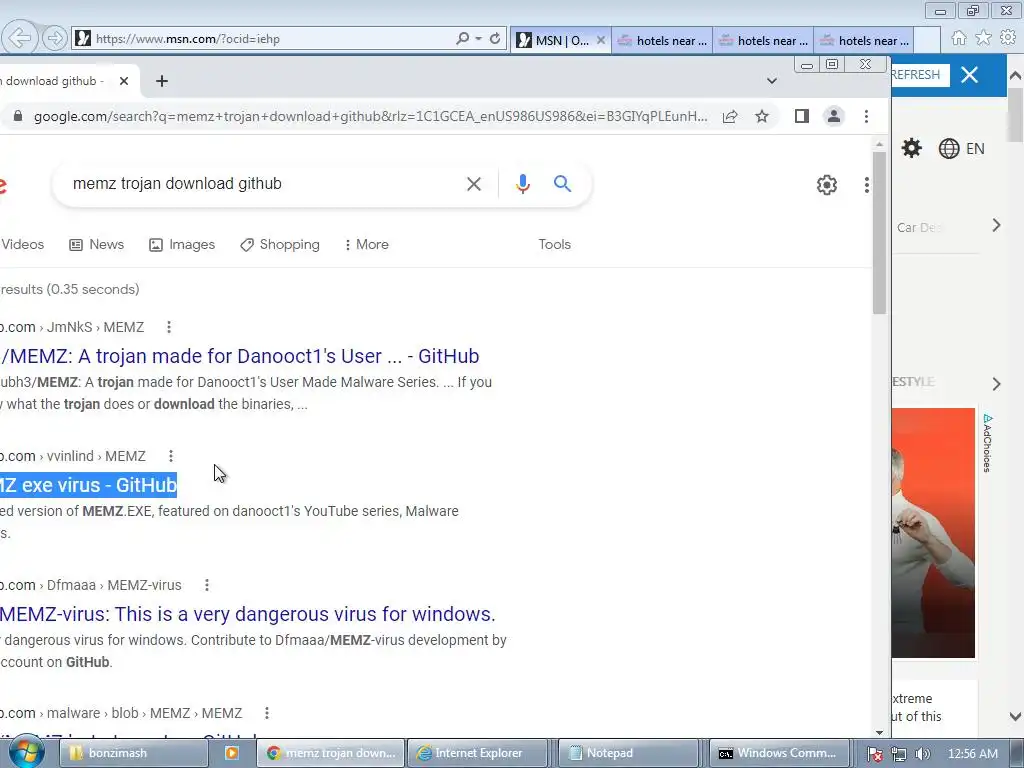Open the MEMZ trojan Danooct1 GitHub link
Viewport: 1024px width, 768px height.
coord(240,356)
